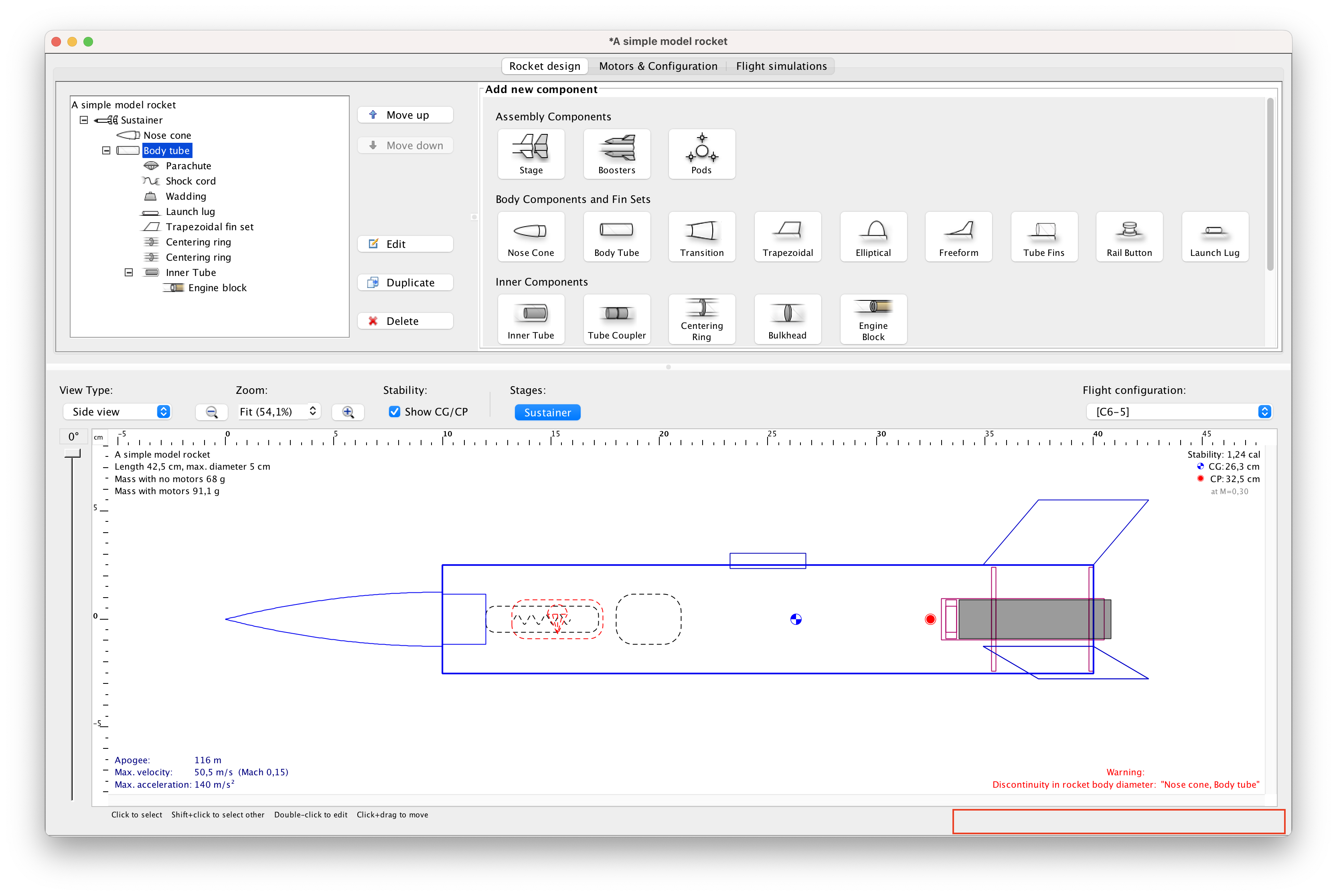Add a Trapezoidal fin set component
This screenshot has width=1337, height=896.
787,237
